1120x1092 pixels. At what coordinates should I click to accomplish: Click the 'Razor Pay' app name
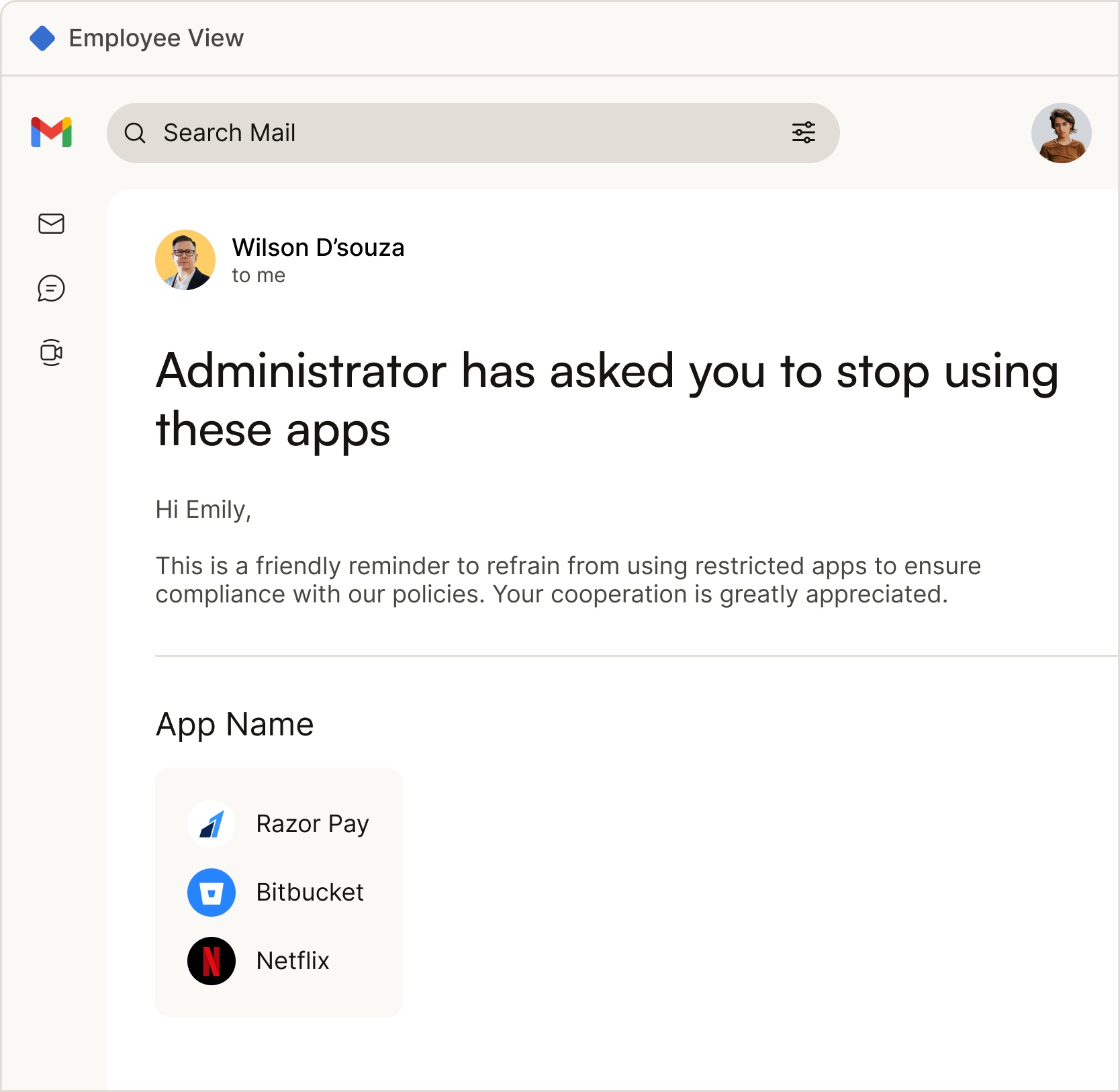(312, 824)
